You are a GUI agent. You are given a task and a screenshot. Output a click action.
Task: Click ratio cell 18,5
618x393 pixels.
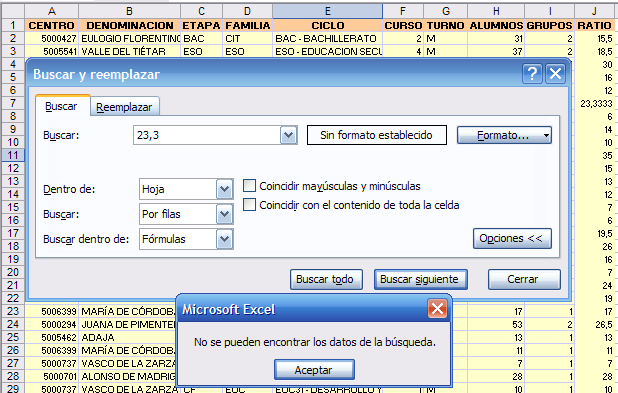[594, 51]
